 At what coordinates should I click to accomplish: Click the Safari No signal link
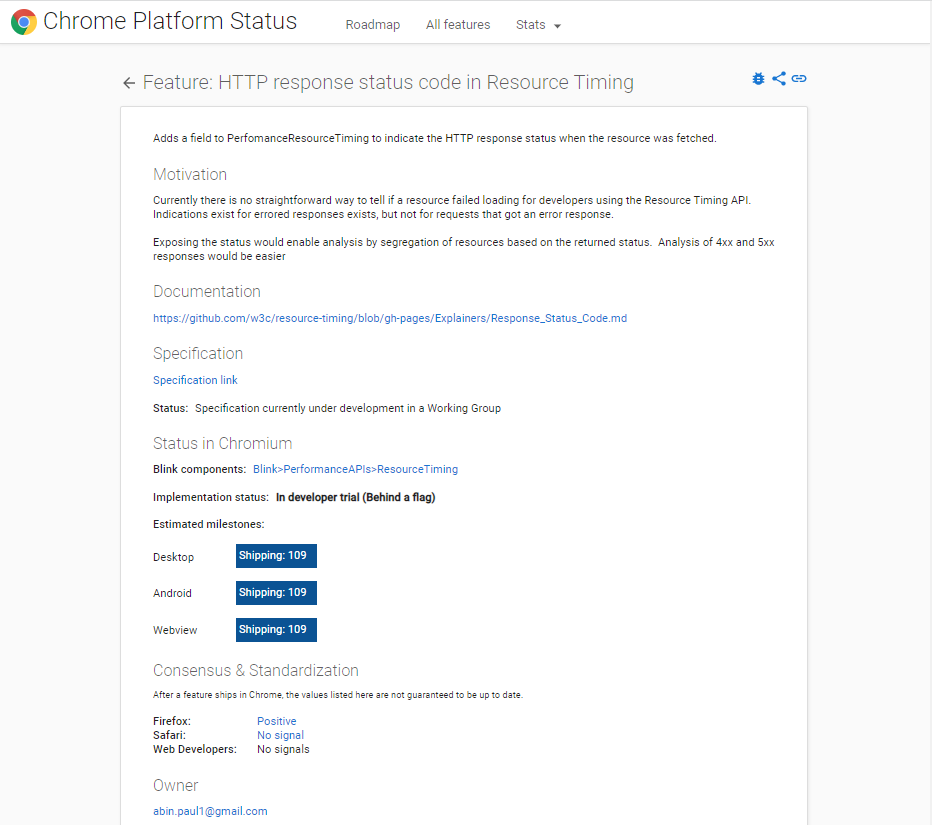point(280,735)
